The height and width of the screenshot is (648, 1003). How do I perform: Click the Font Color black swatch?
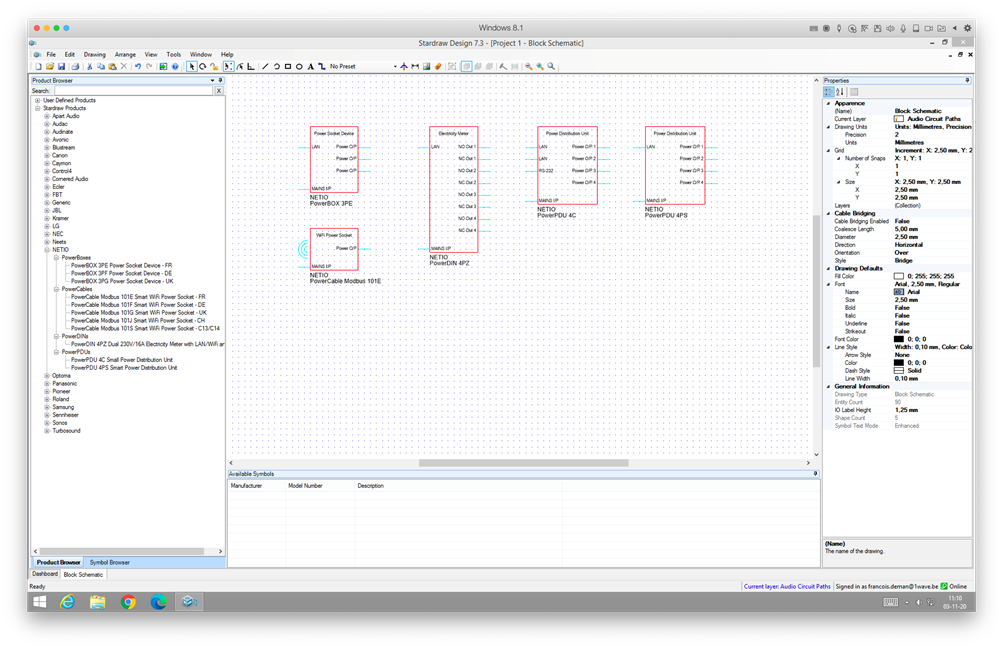[x=898, y=340]
